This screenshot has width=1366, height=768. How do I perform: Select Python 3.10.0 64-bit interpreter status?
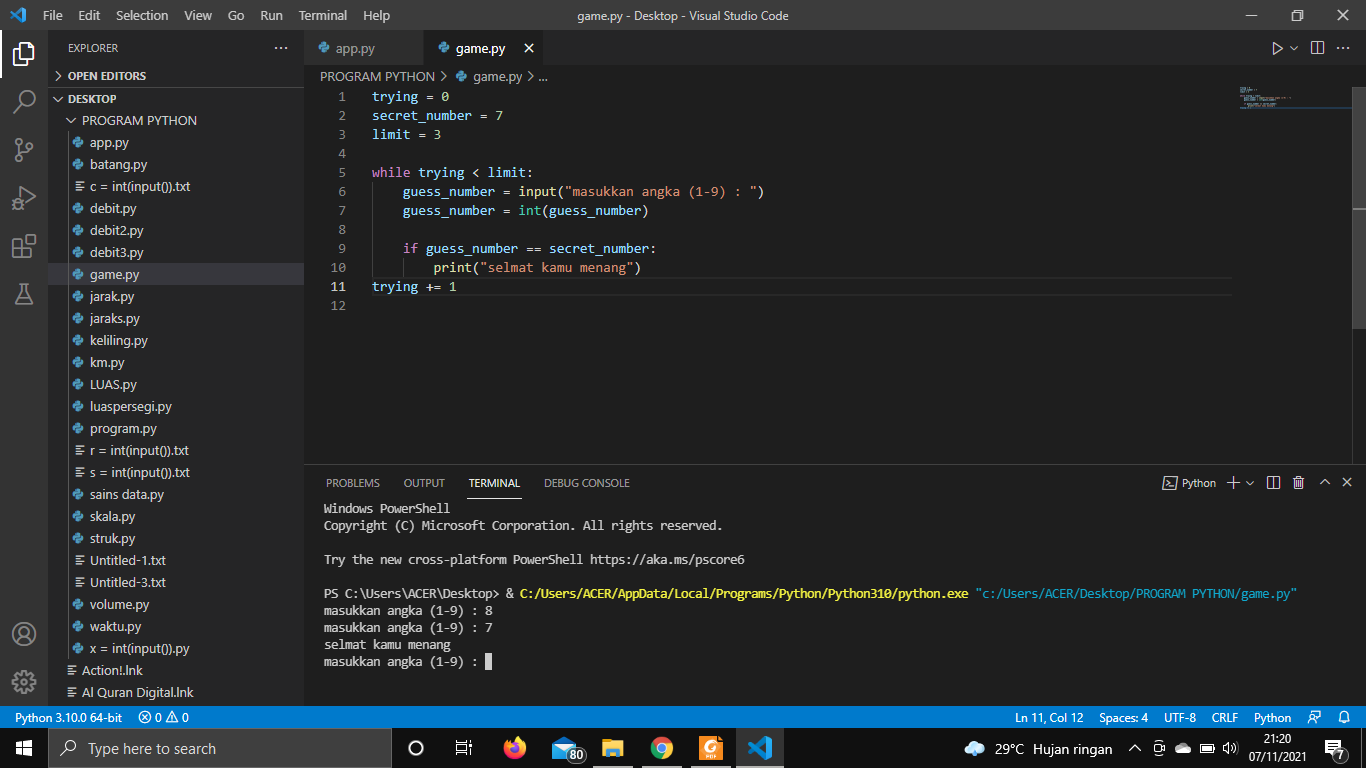click(68, 718)
